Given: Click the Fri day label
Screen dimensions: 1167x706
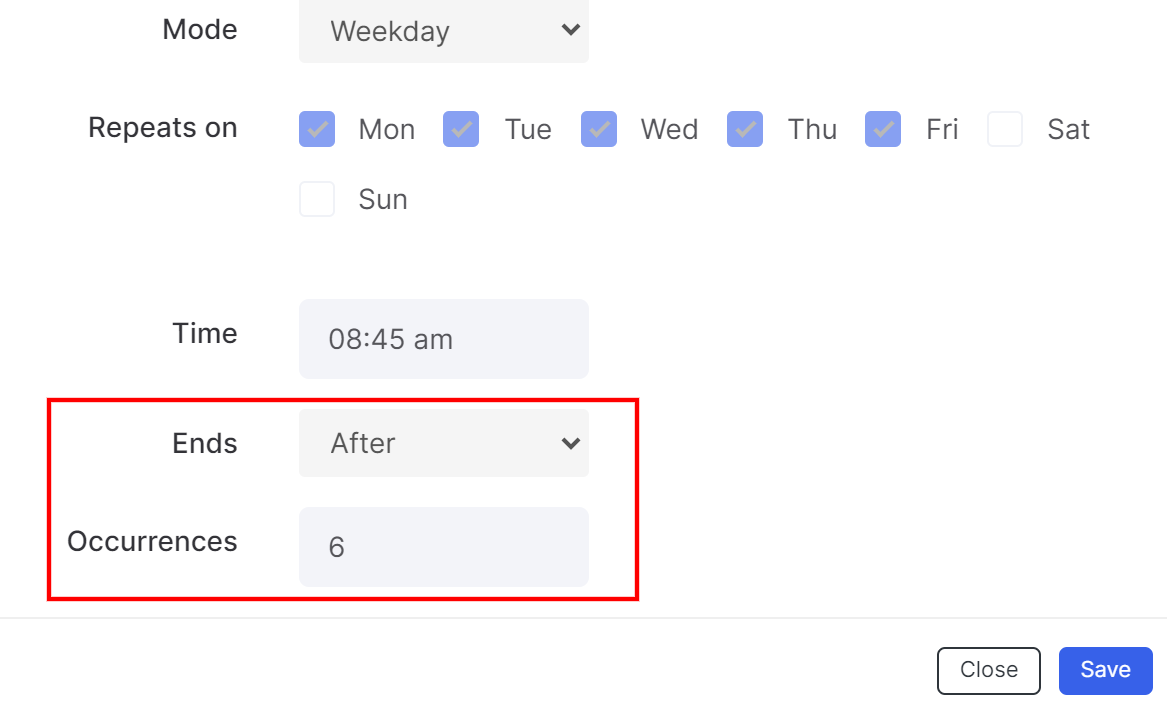Looking at the screenshot, I should pos(941,129).
